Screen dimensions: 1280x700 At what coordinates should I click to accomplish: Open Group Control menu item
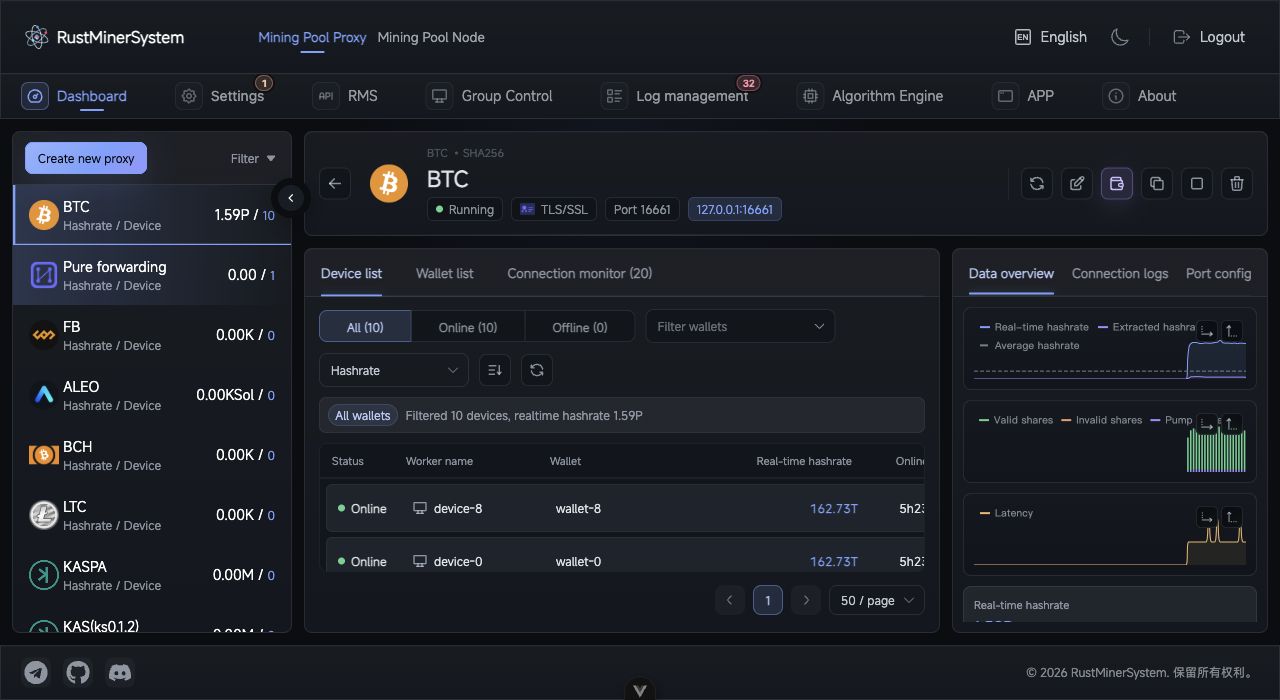point(489,96)
